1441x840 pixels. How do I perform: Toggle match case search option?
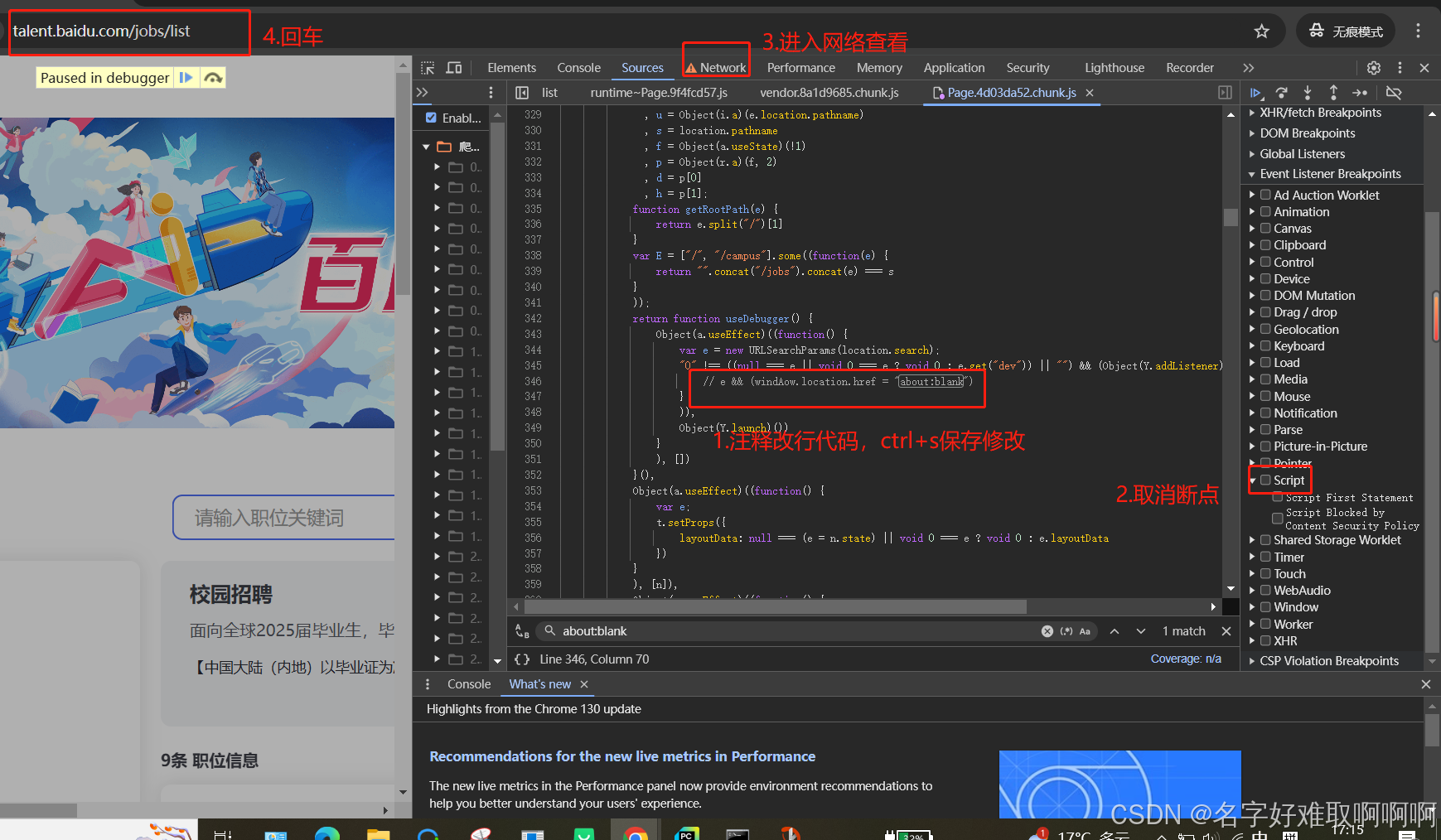pos(1085,631)
